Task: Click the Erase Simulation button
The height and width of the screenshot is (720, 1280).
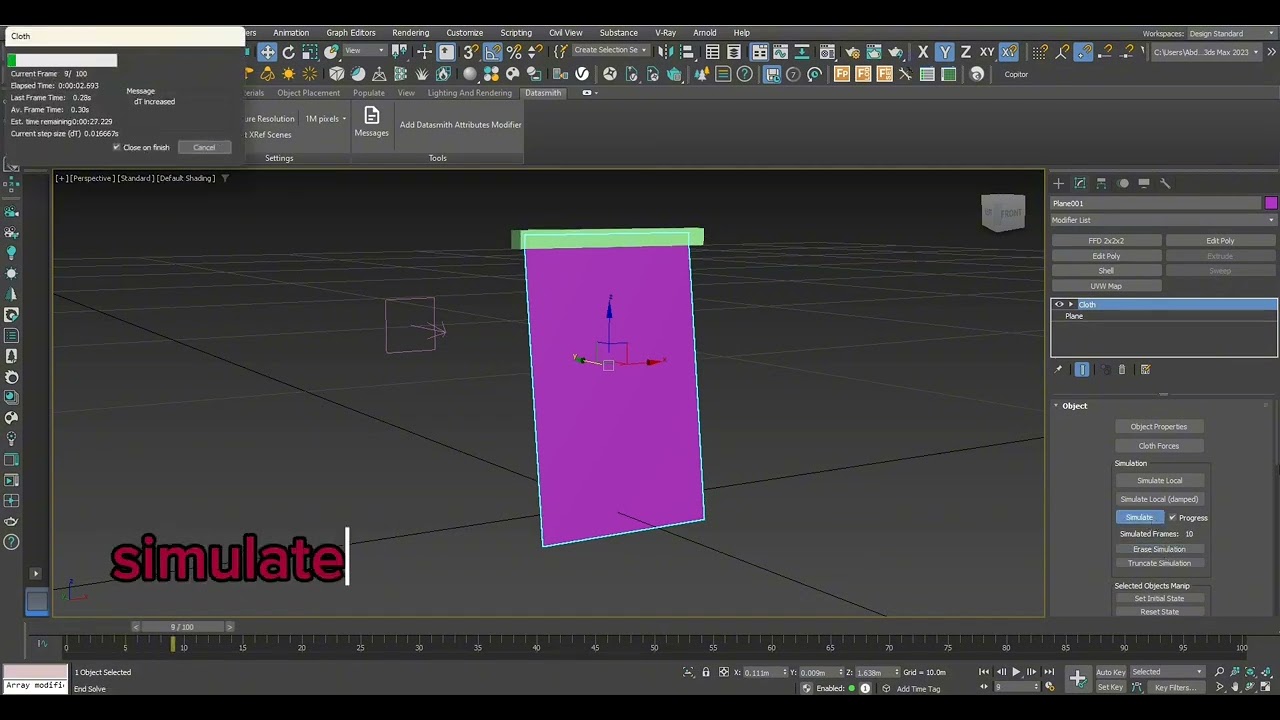Action: pos(1159,549)
